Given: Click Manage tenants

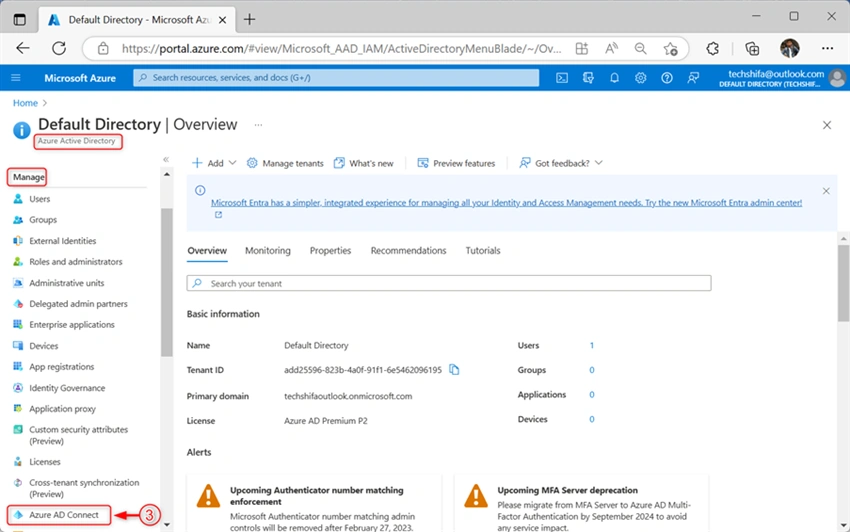Looking at the screenshot, I should click(285, 163).
